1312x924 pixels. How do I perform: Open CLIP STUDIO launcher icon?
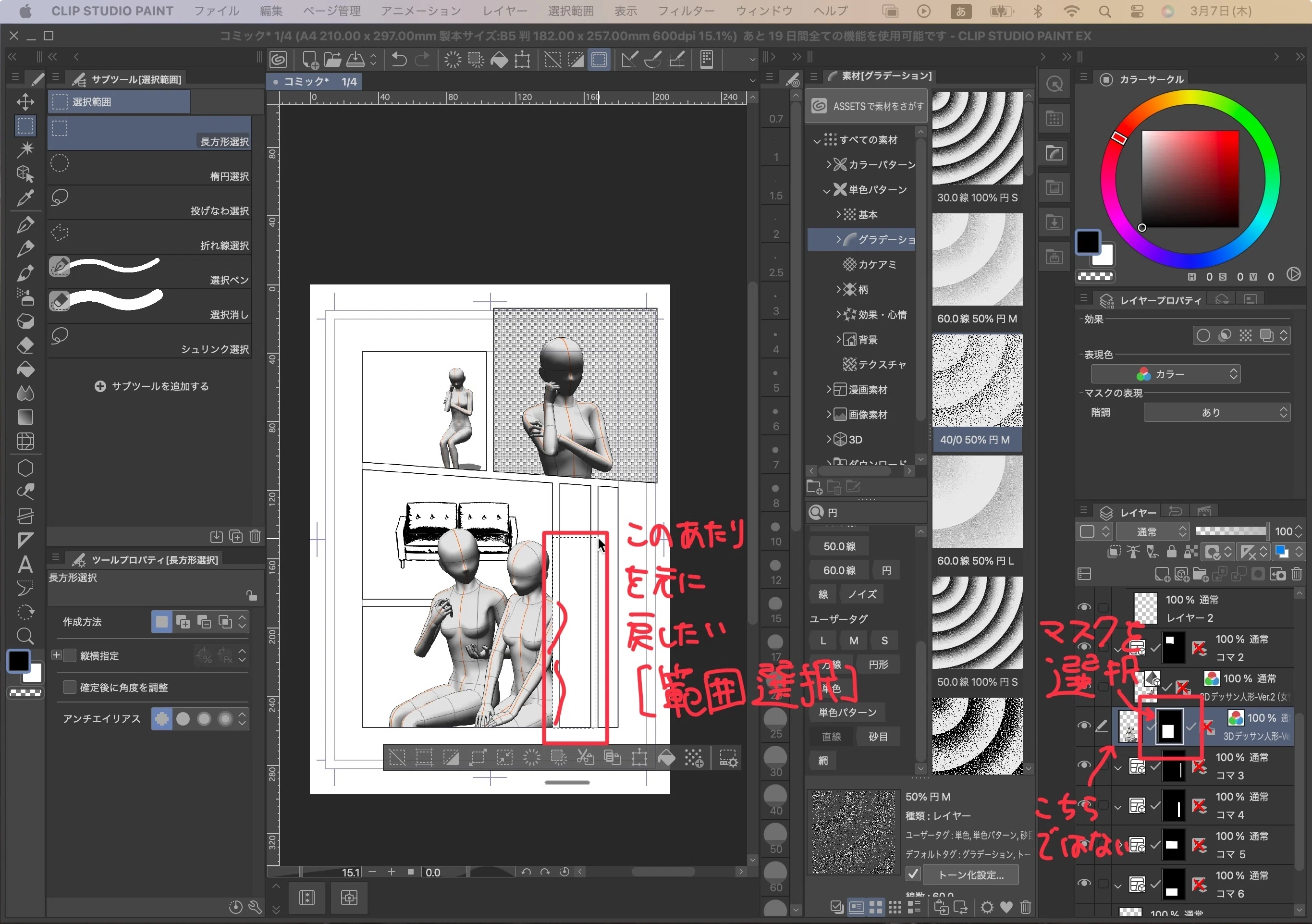click(x=278, y=60)
